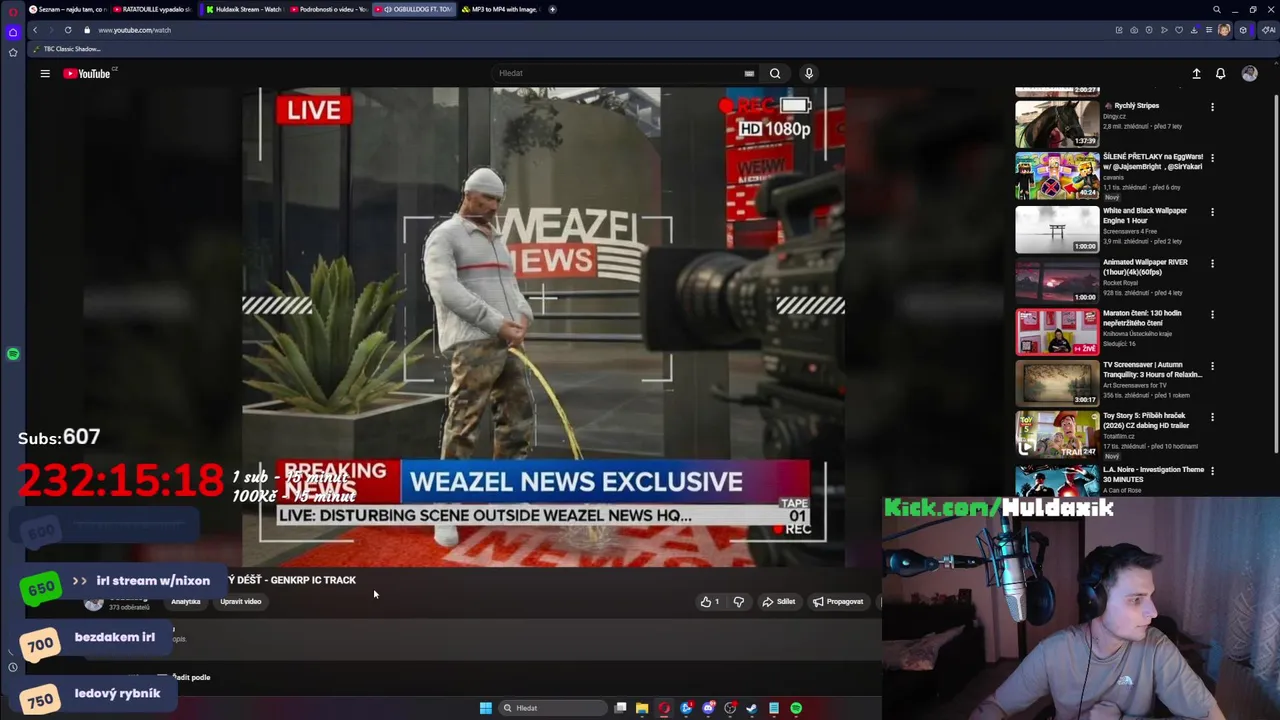This screenshot has width=1280, height=720.
Task: Open Steam from the taskbar
Action: click(x=752, y=708)
